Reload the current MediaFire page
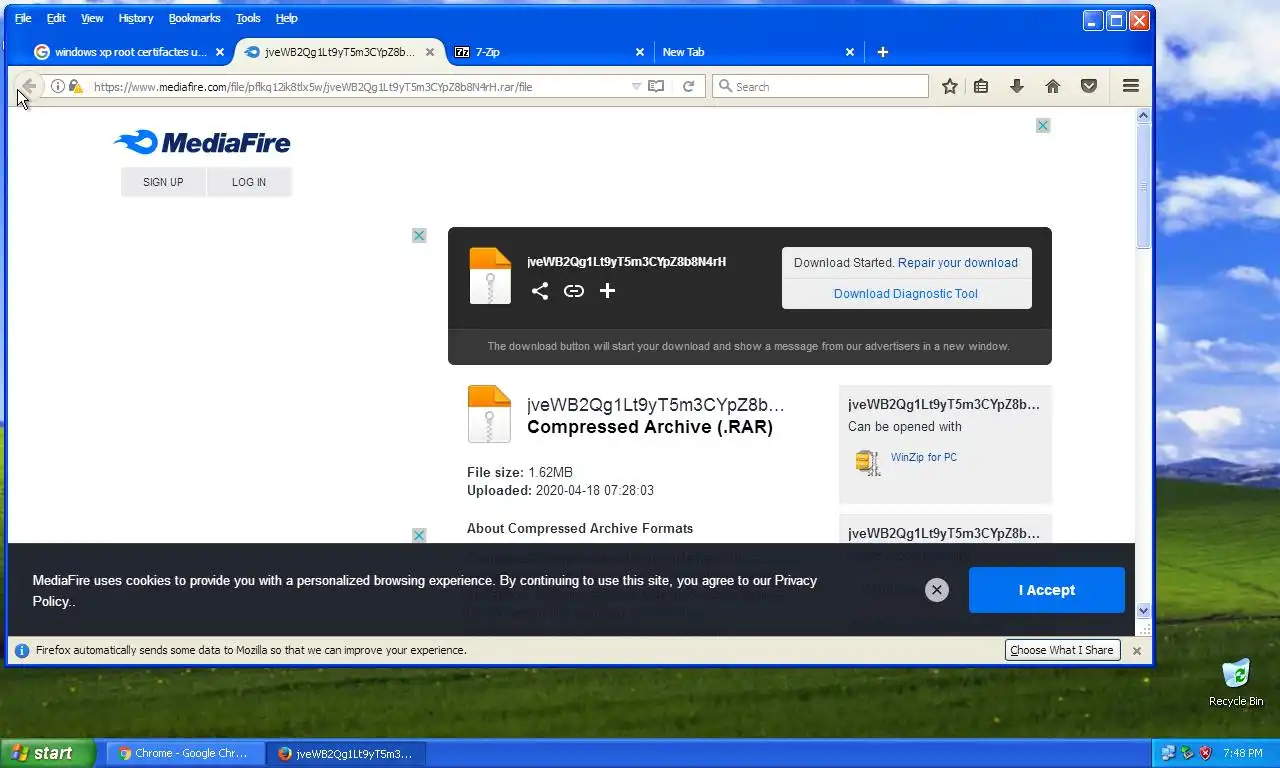 pos(688,86)
